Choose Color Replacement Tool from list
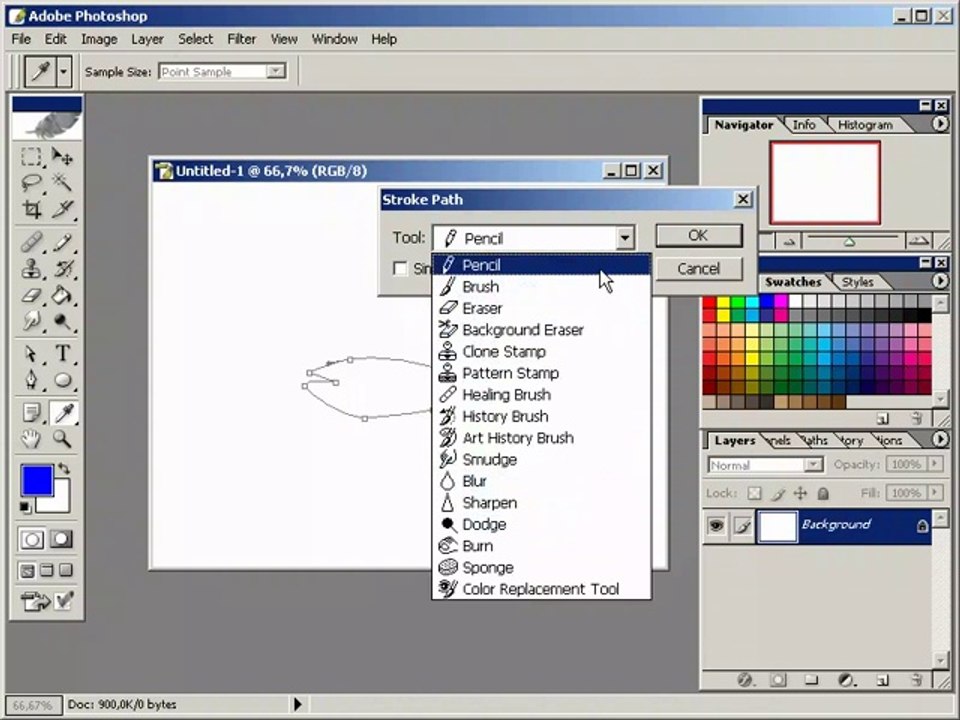This screenshot has width=960, height=720. point(541,589)
